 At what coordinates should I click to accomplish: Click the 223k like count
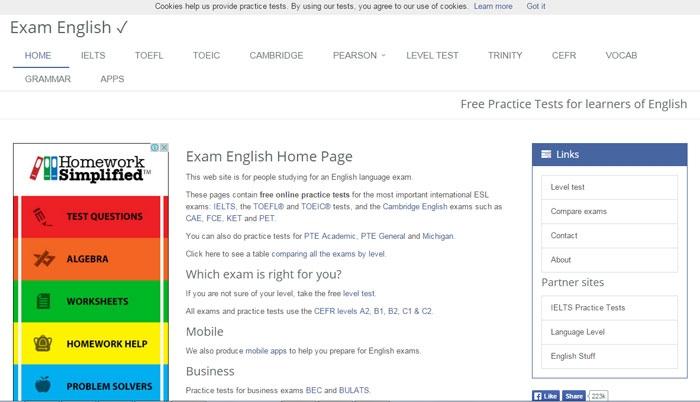598,396
